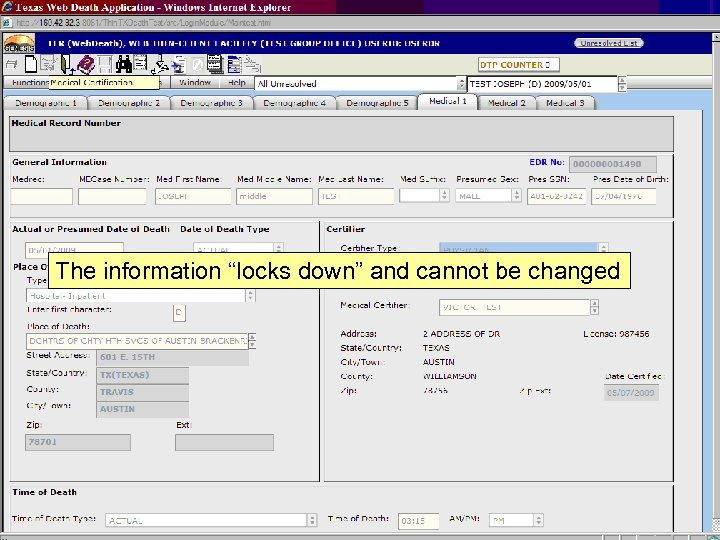This screenshot has width=720, height=540.
Task: Click the Actual or Presumed Date of Death field
Action: 74,248
